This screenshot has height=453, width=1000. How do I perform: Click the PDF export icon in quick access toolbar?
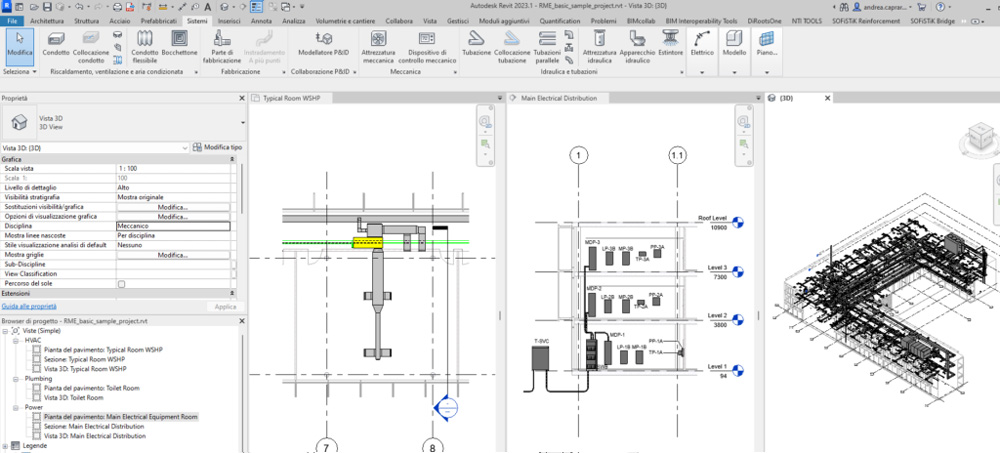tap(131, 7)
